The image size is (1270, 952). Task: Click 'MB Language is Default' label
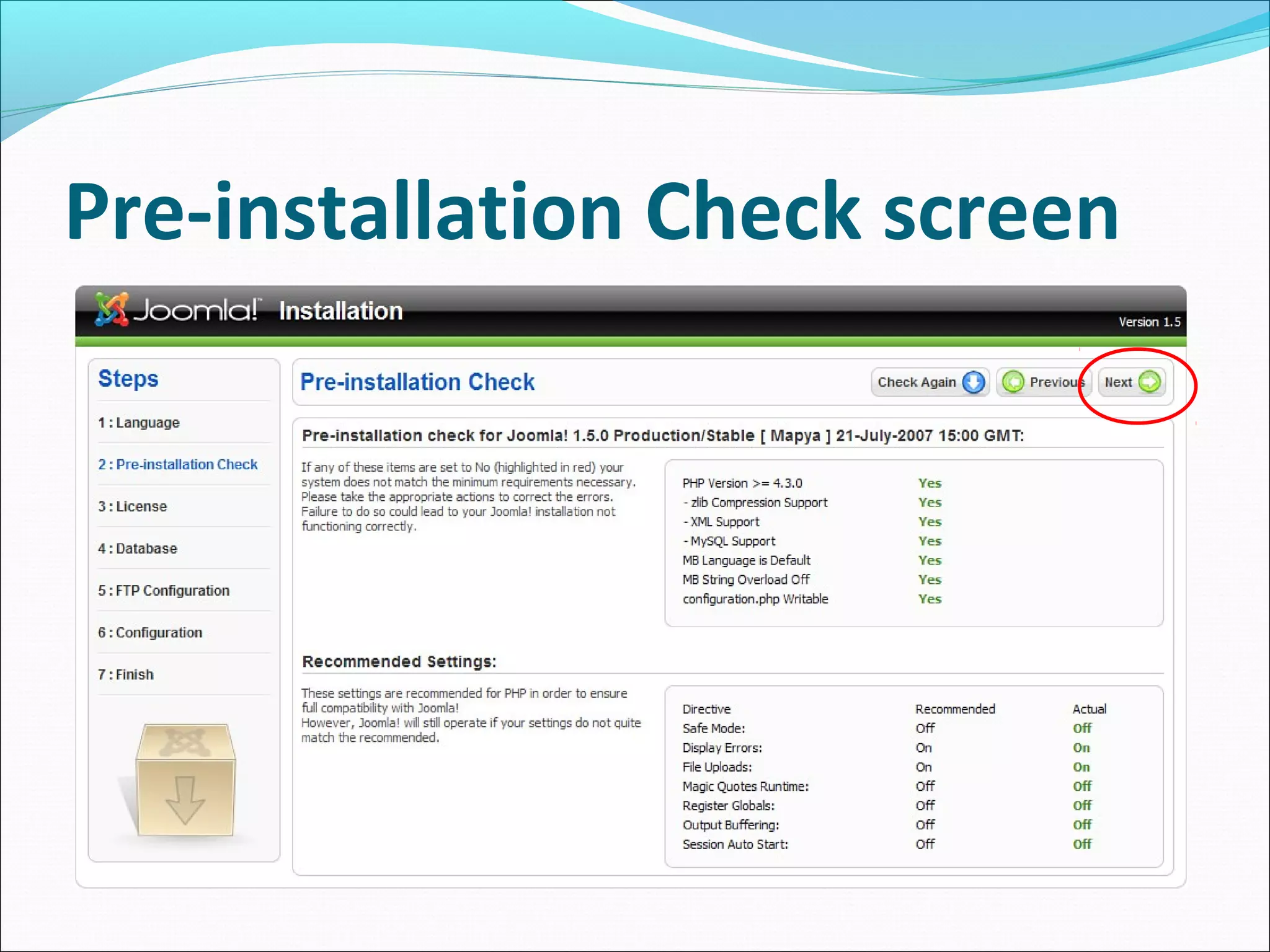coord(747,560)
